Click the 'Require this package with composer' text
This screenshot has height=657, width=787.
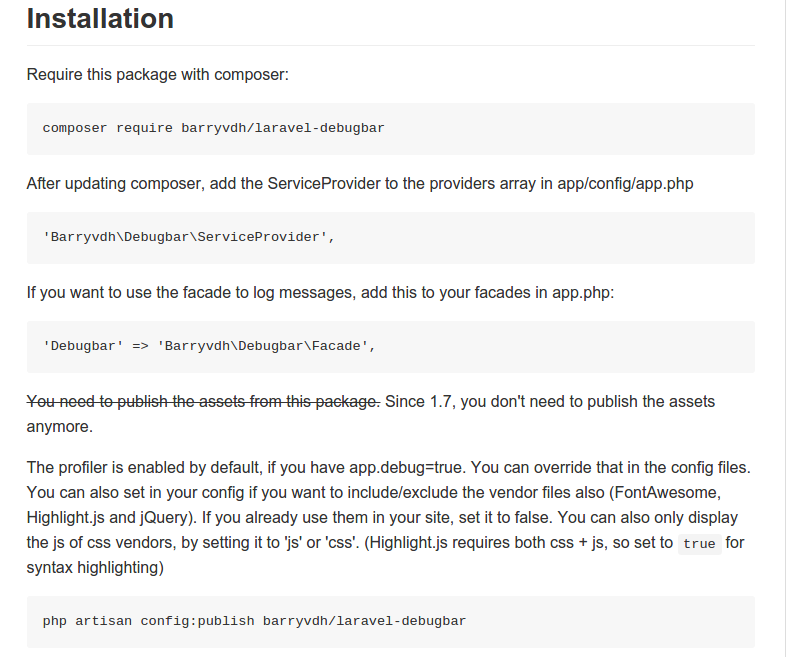[x=158, y=74]
